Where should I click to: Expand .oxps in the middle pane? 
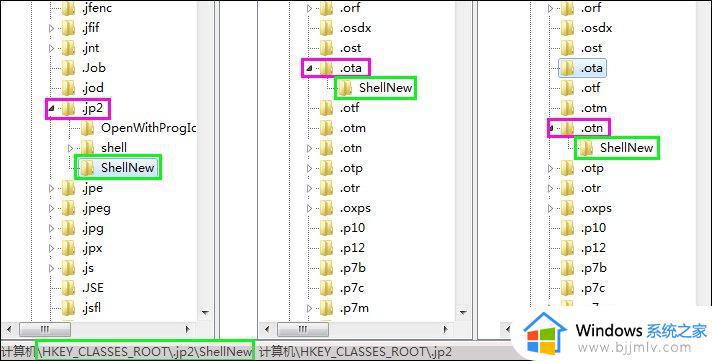pos(310,208)
